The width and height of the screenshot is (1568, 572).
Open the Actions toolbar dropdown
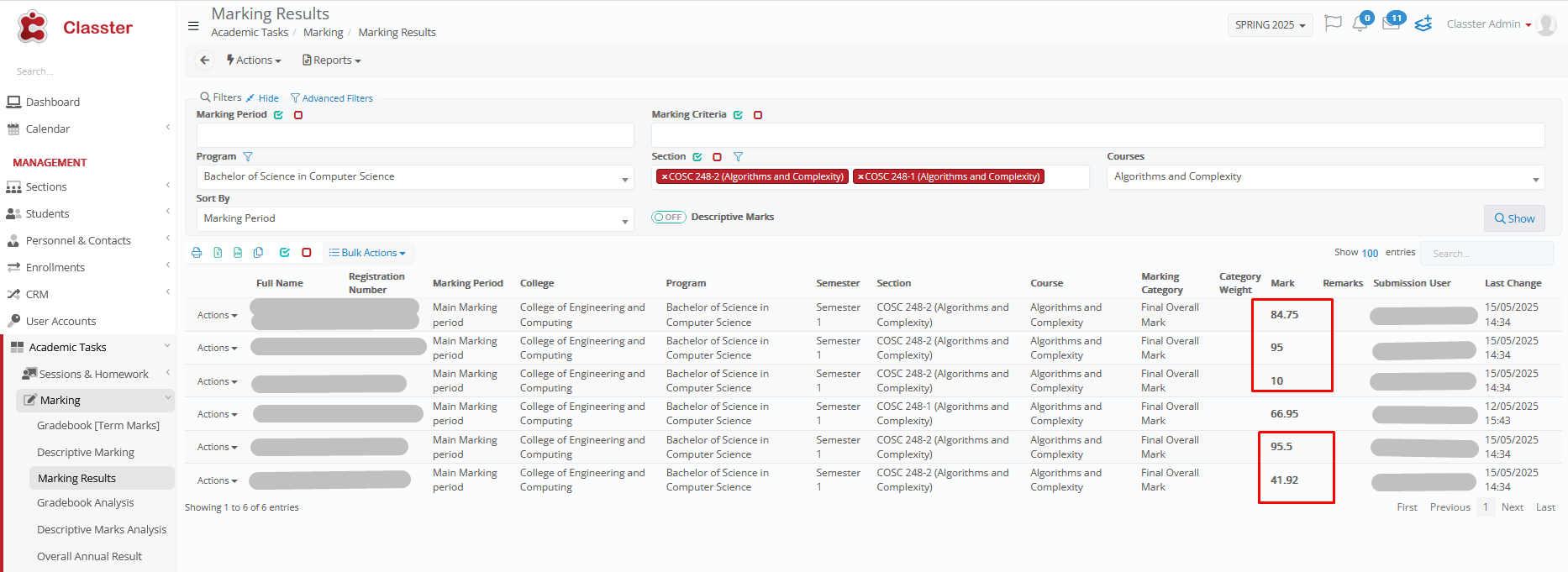tap(254, 60)
